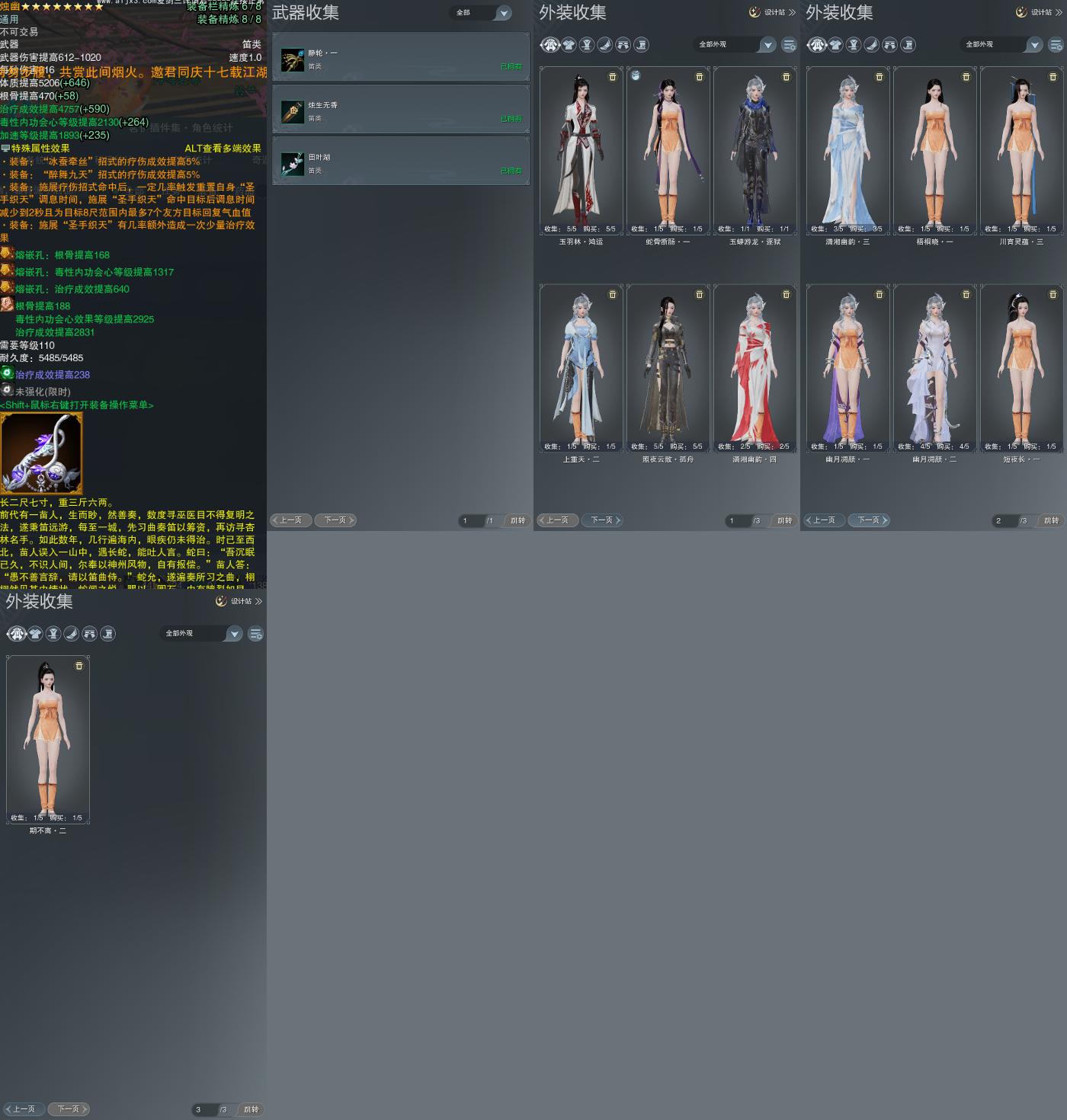Open filter settings icon in 期不离·二 panel

(x=255, y=634)
